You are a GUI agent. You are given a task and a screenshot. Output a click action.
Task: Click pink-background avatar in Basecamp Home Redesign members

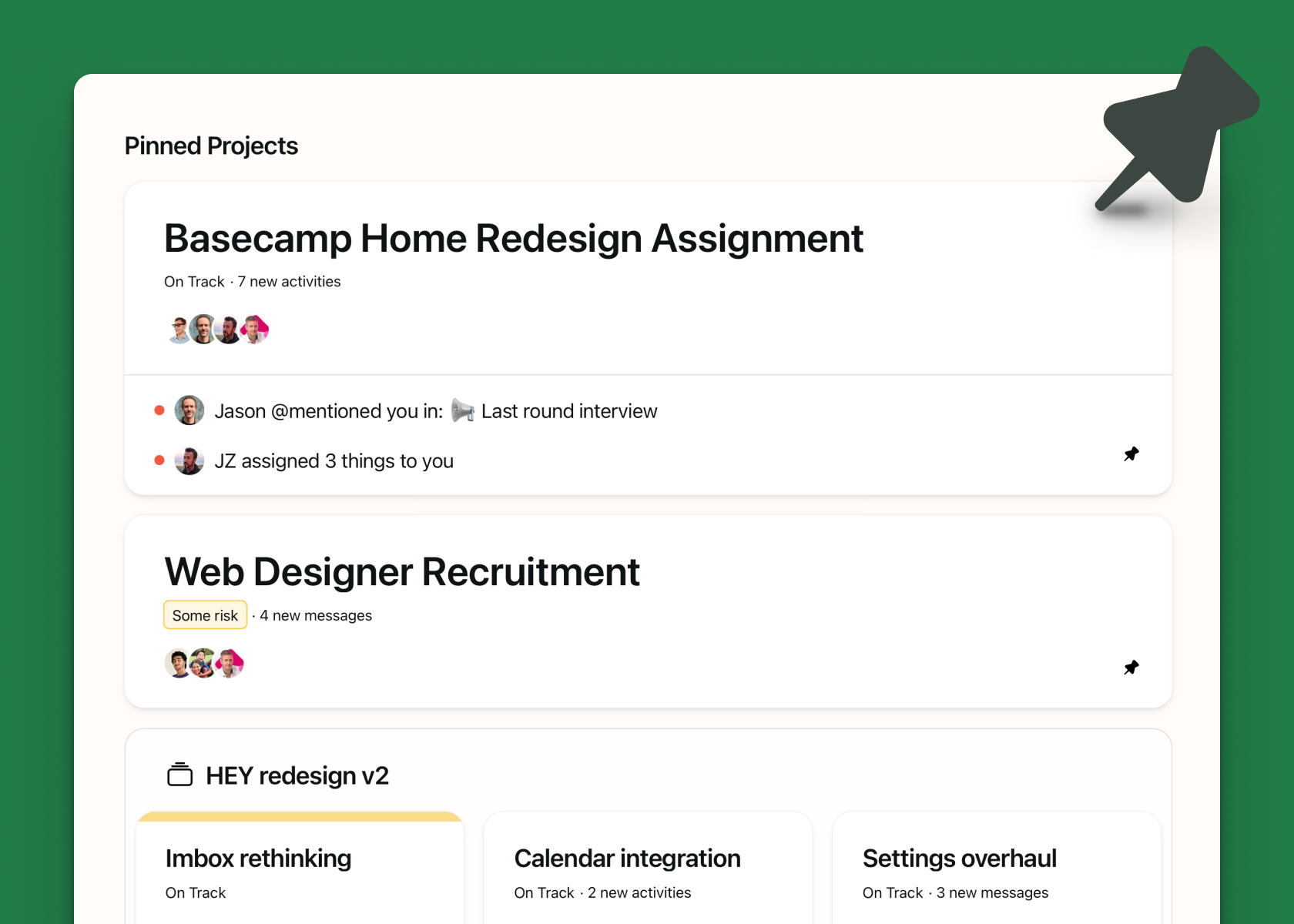(254, 330)
